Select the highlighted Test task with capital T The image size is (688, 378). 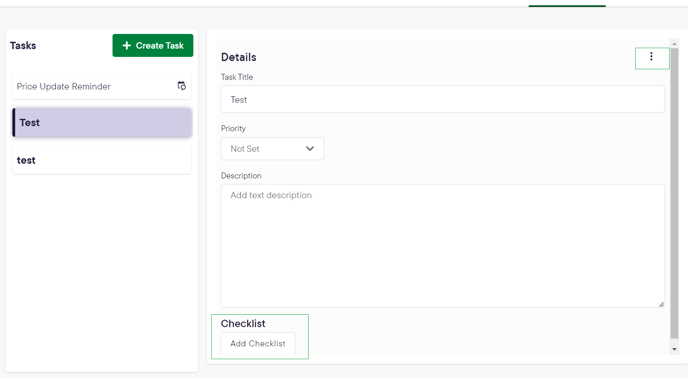pyautogui.click(x=101, y=122)
